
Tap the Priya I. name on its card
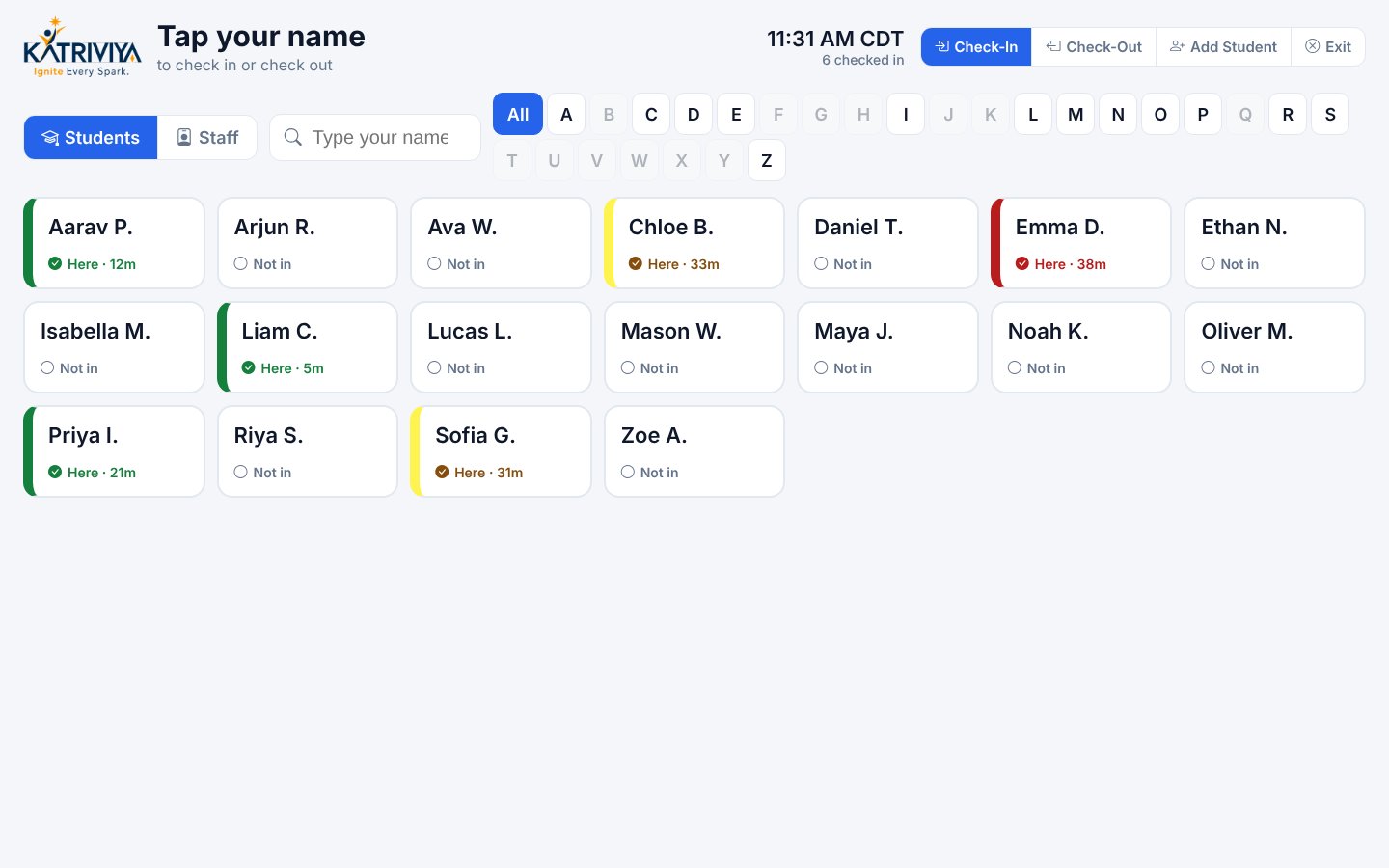pos(83,435)
